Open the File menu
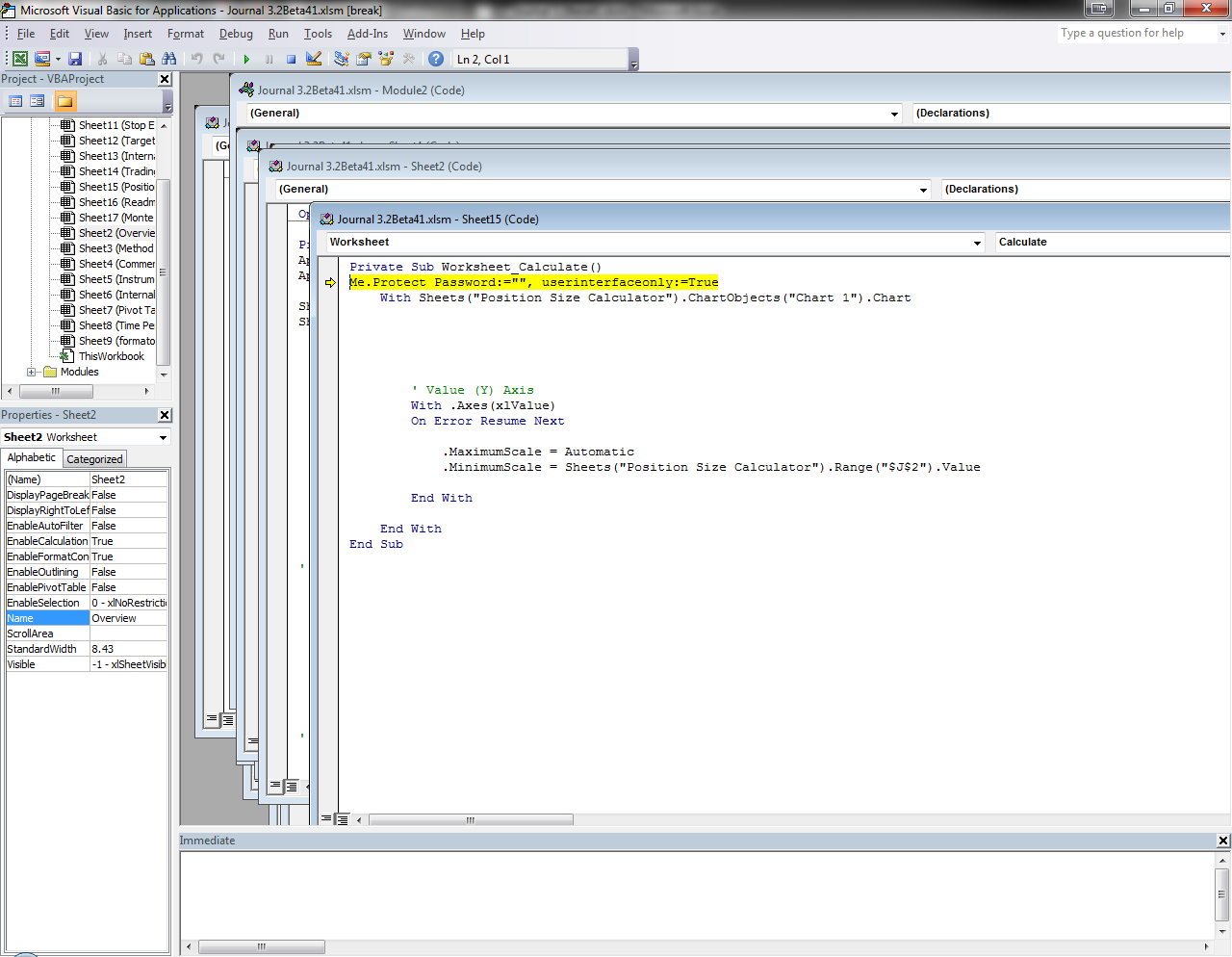The image size is (1232, 957). 26,34
